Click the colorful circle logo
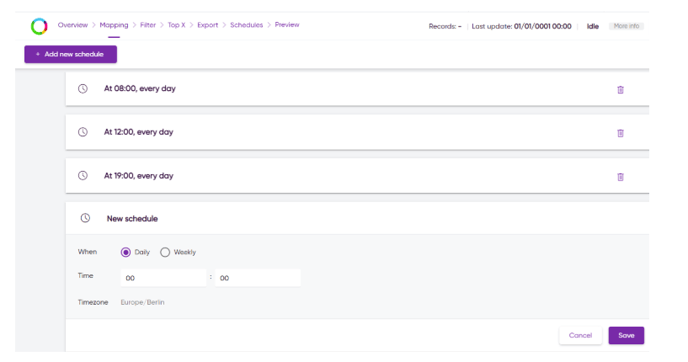Image resolution: width=688 pixels, height=362 pixels. pyautogui.click(x=39, y=26)
